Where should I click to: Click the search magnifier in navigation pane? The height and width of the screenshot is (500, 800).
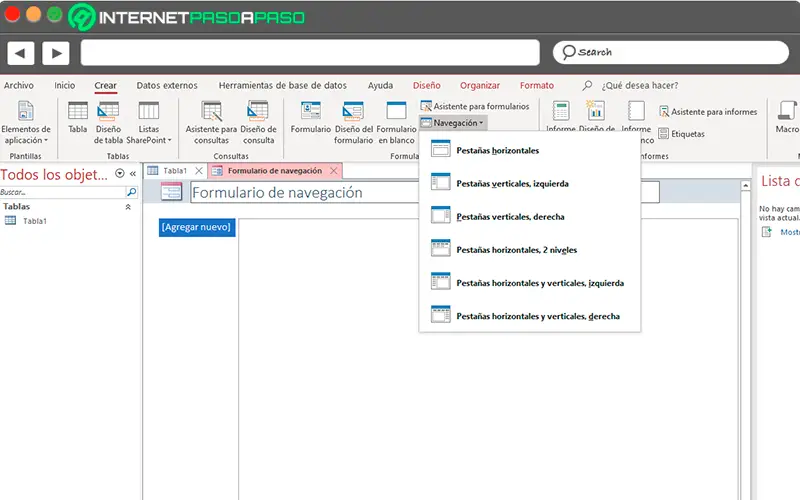click(131, 192)
